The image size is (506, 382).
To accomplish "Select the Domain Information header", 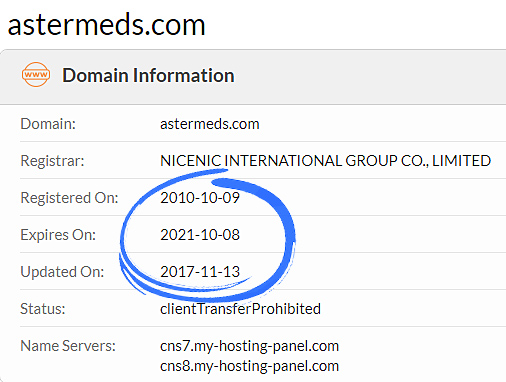I will click(x=148, y=75).
